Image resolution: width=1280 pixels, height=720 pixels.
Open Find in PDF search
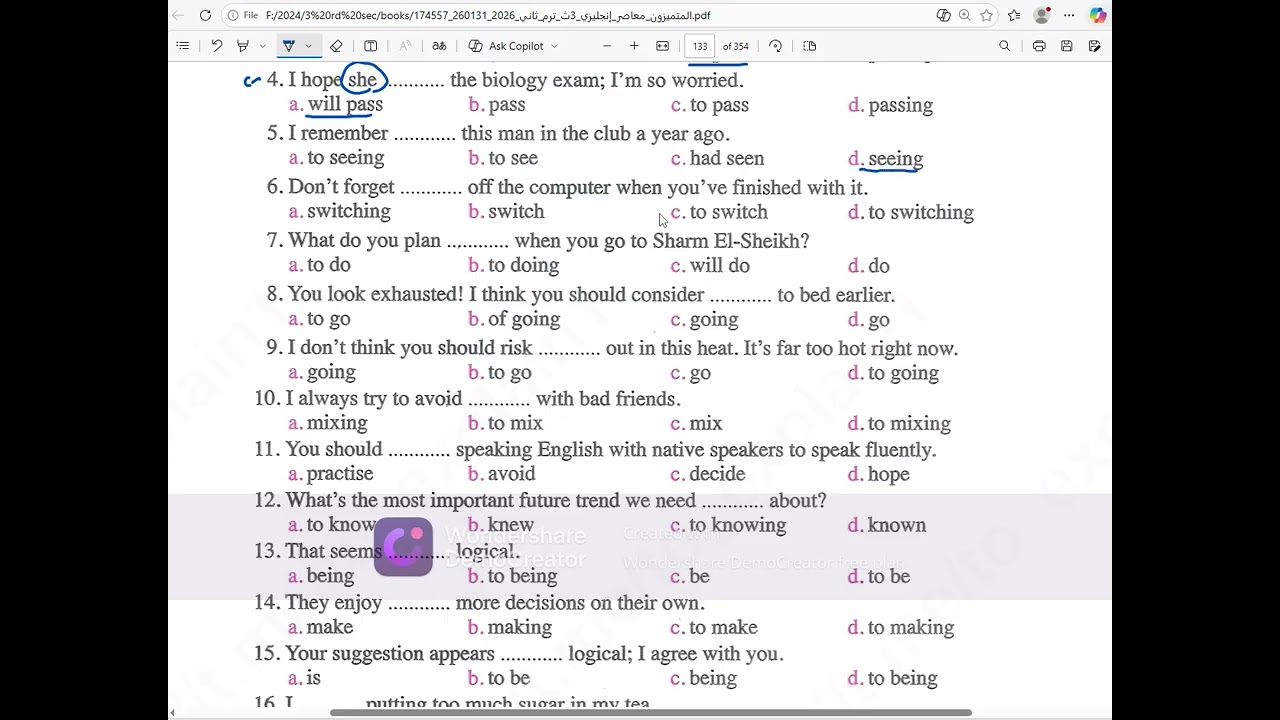(1005, 46)
